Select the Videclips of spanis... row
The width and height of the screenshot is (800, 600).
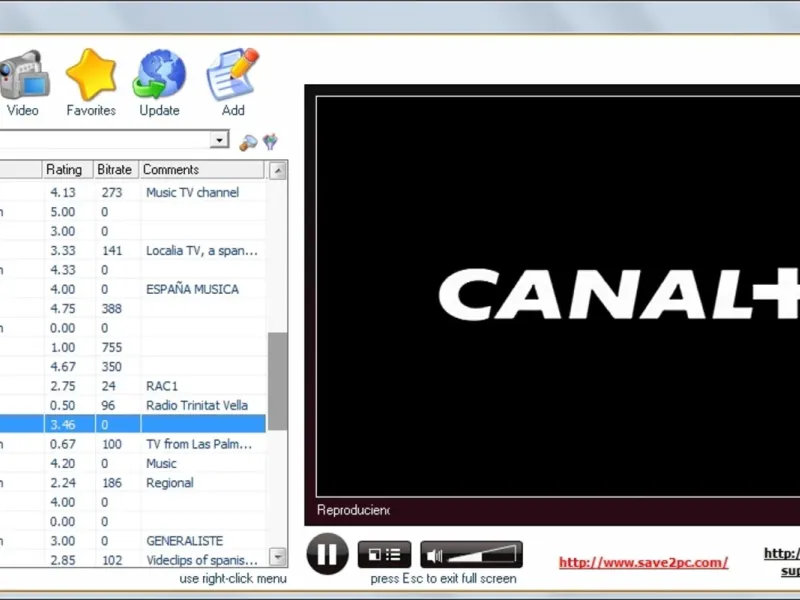tap(133, 560)
